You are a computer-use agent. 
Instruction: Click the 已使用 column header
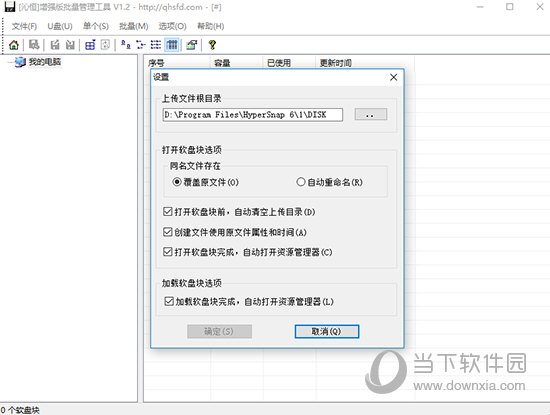click(x=289, y=63)
